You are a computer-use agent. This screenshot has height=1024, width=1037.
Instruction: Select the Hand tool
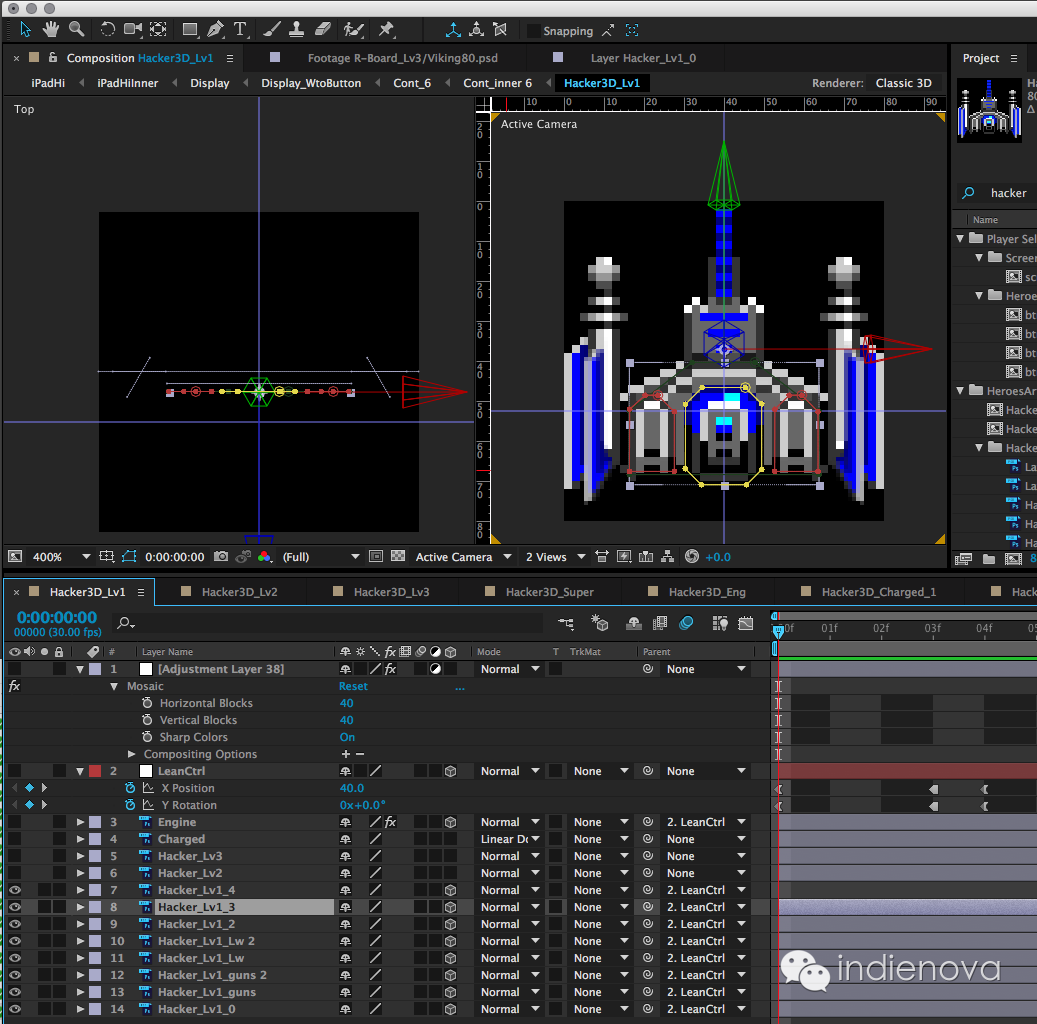[x=50, y=30]
